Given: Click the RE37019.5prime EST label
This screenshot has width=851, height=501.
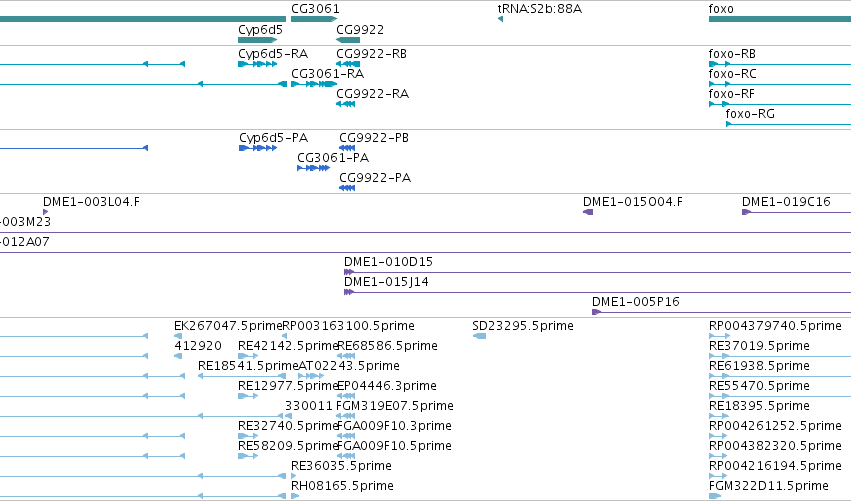Looking at the screenshot, I should coord(759,346).
